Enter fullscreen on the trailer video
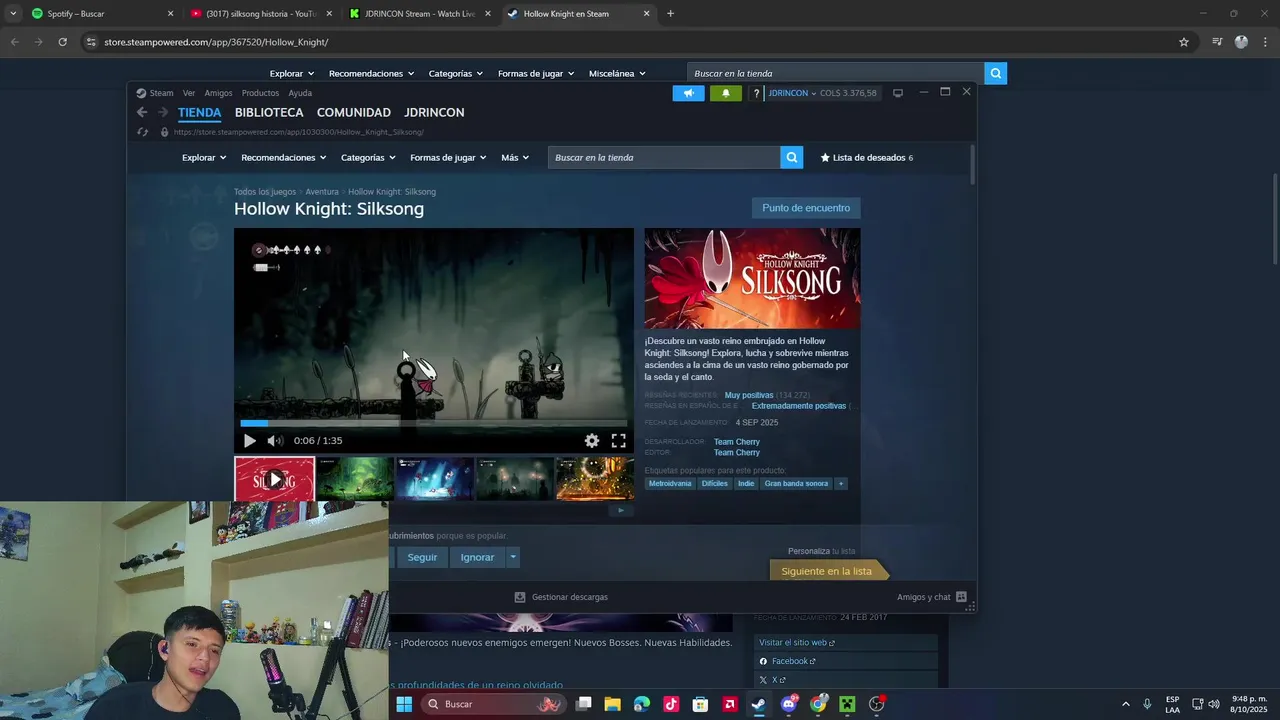Image resolution: width=1280 pixels, height=720 pixels. point(619,441)
